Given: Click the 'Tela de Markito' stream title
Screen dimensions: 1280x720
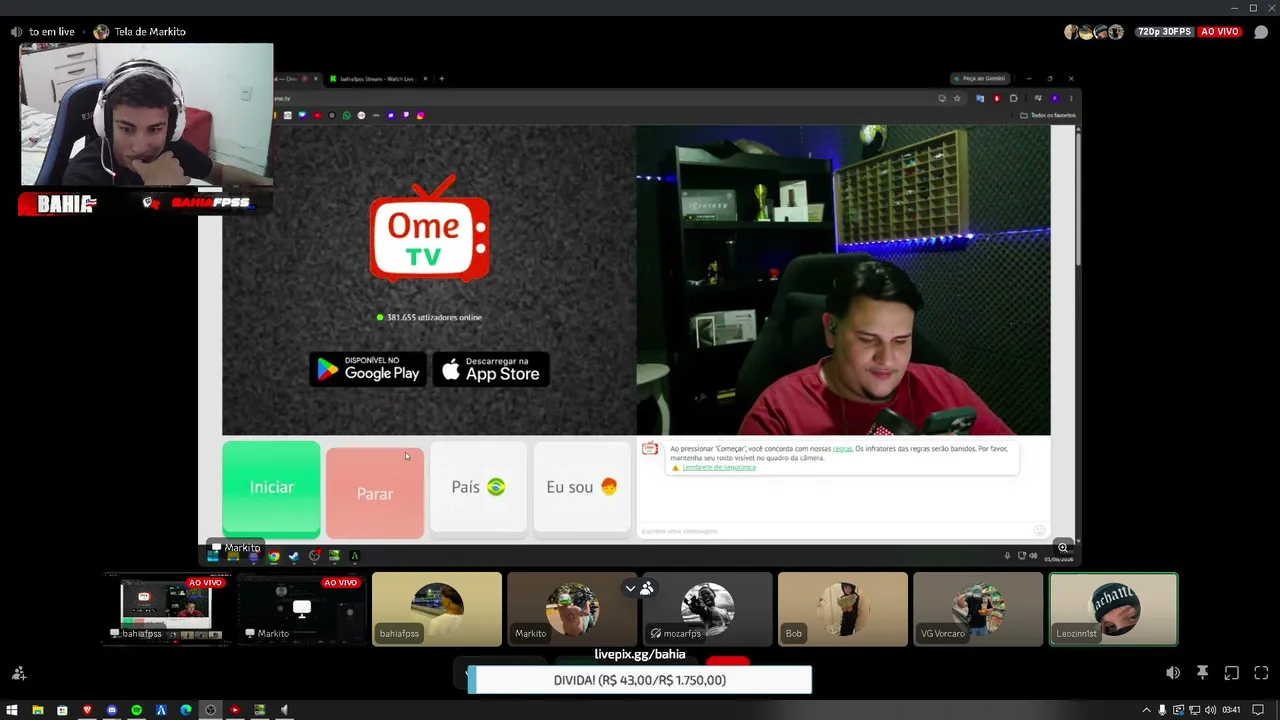Looking at the screenshot, I should [x=150, y=32].
